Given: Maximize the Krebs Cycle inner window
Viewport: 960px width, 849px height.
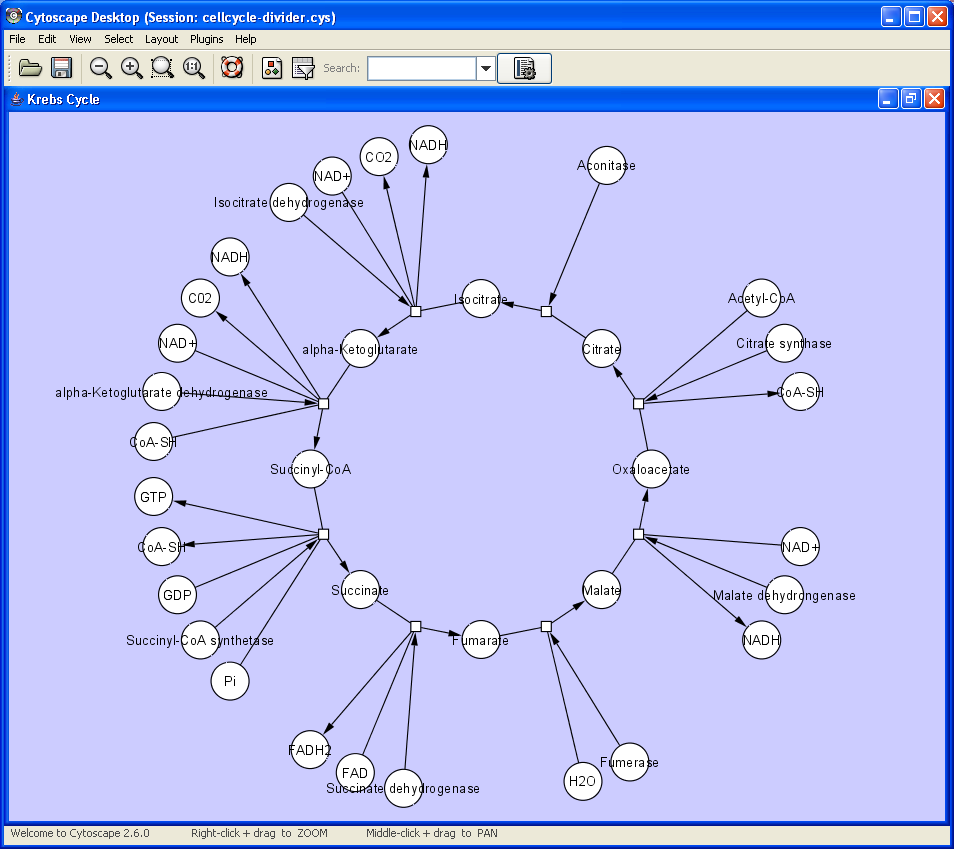Looking at the screenshot, I should (911, 98).
